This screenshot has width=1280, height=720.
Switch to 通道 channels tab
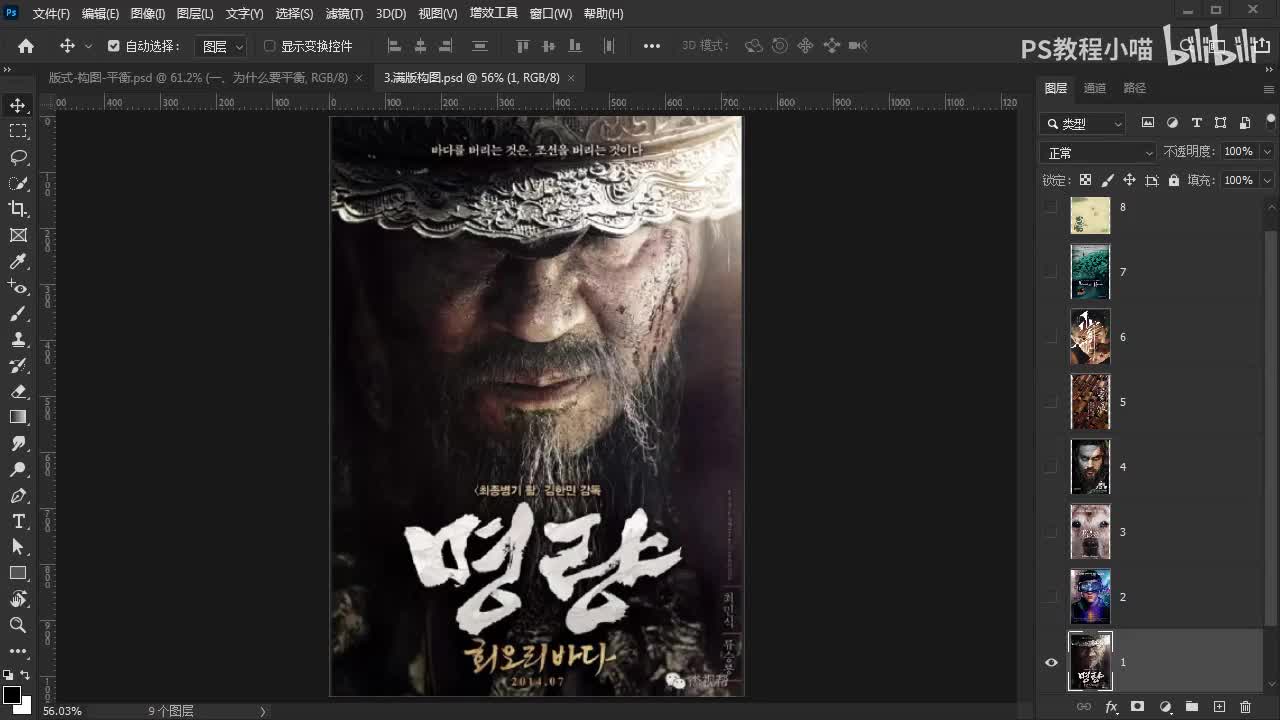(x=1095, y=88)
